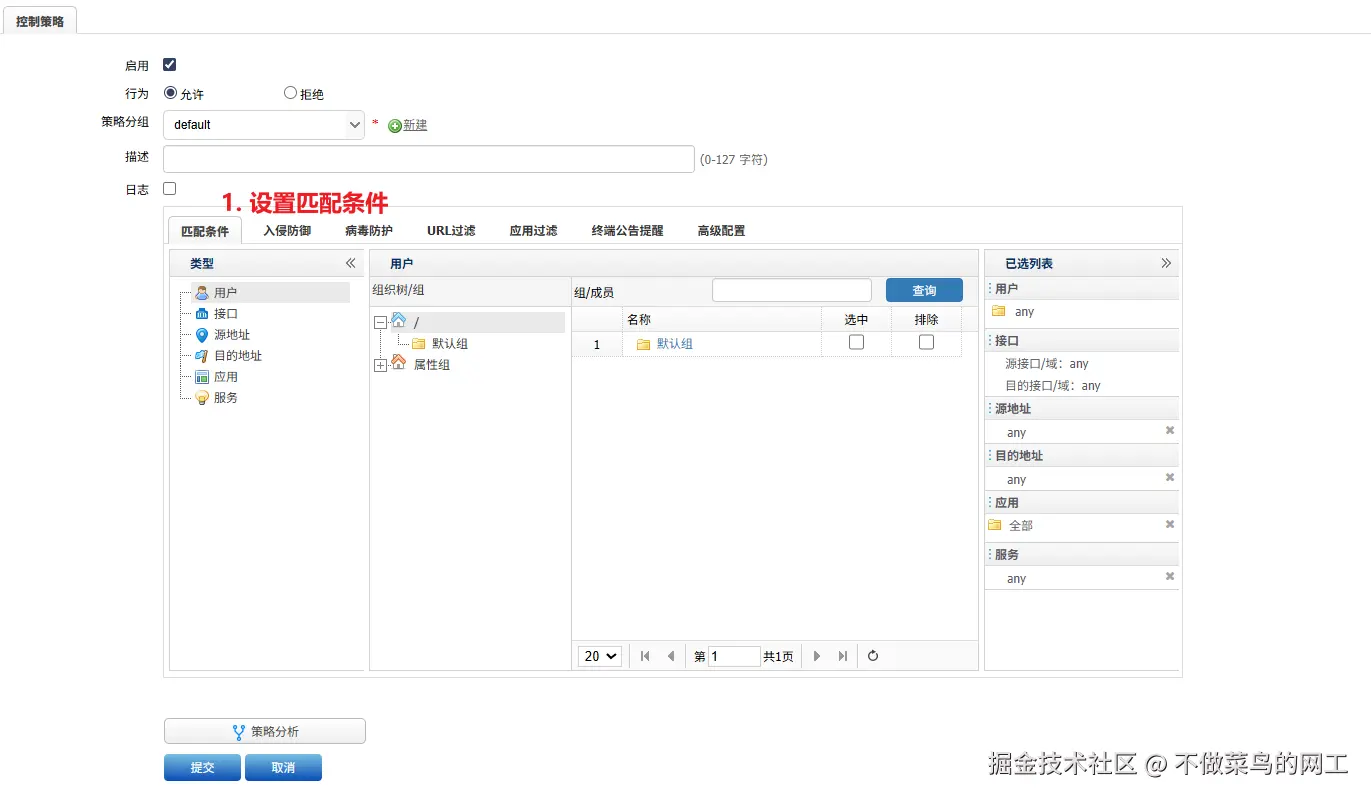Image resolution: width=1371 pixels, height=800 pixels.
Task: Remove 源地址 any with the x icon
Action: click(x=1170, y=431)
